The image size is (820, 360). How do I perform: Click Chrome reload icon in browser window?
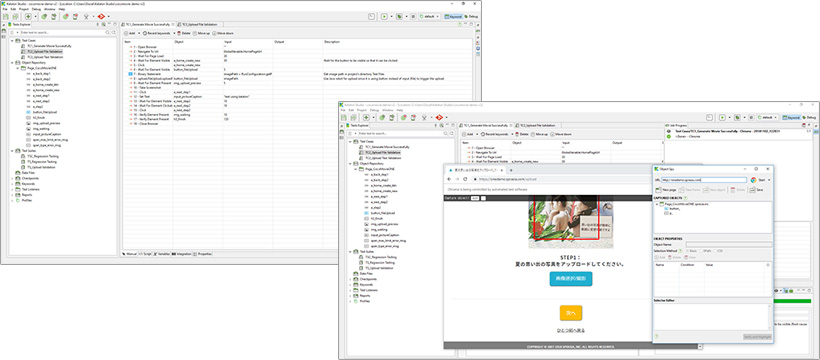(x=465, y=178)
